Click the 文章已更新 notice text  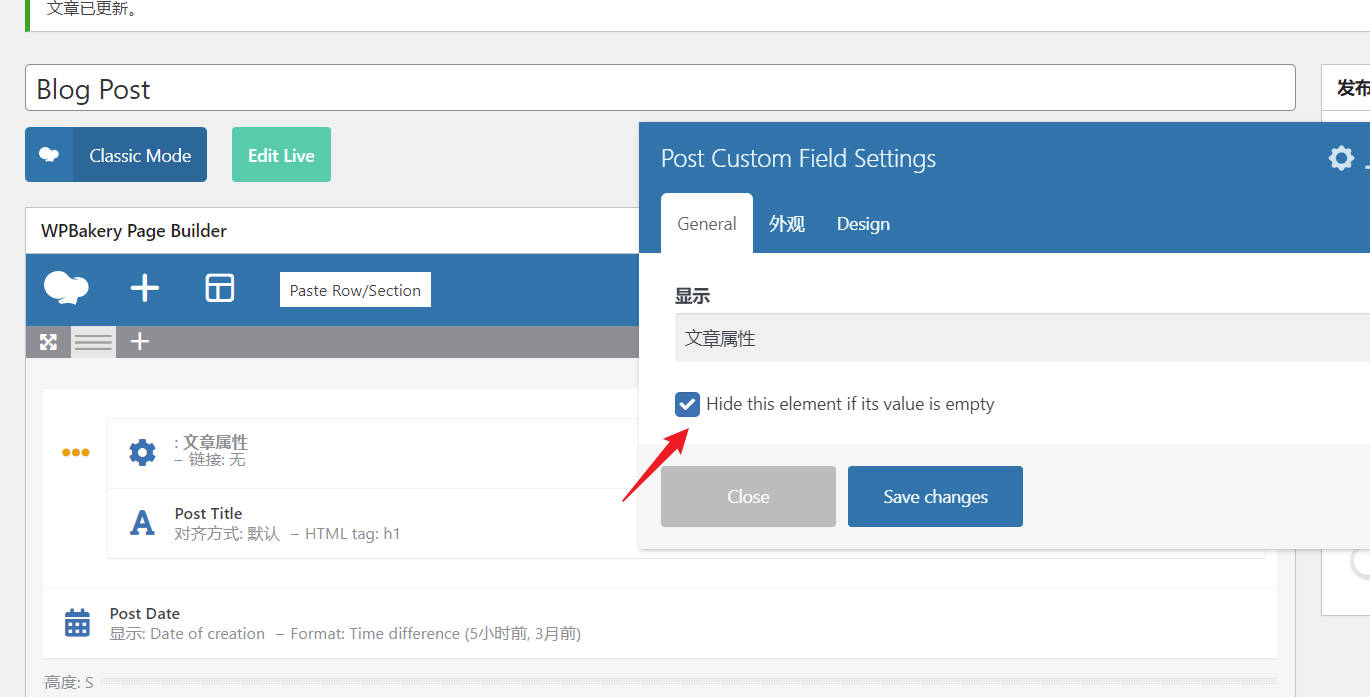[92, 9]
